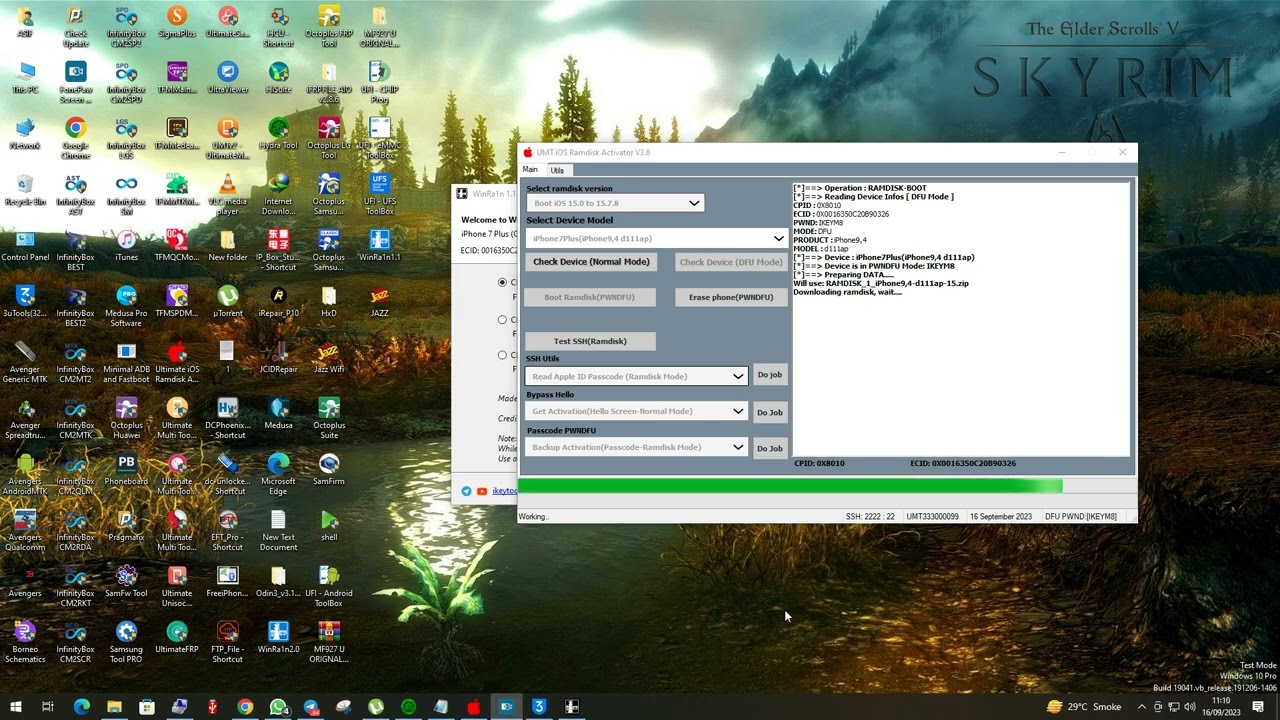
Task: Click the Pragmafix desktop icon
Action: [x=126, y=526]
